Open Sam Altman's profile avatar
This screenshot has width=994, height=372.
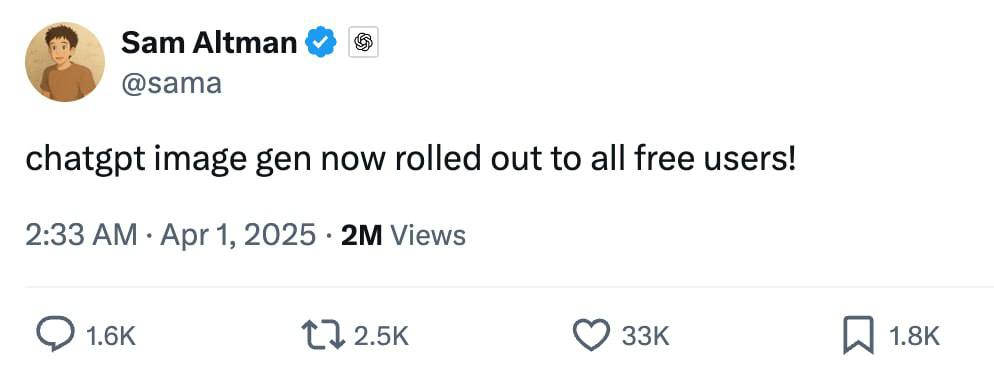(65, 62)
